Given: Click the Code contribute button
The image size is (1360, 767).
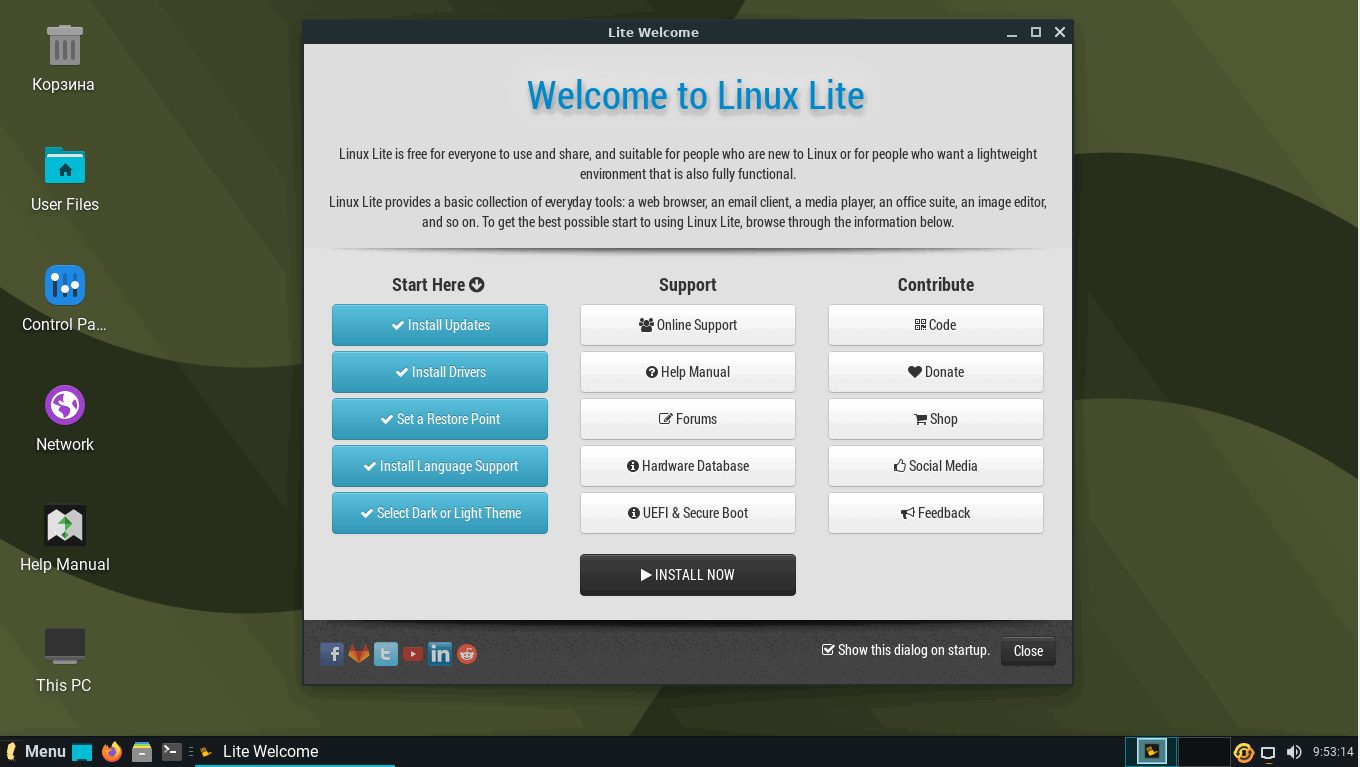Looking at the screenshot, I should coord(936,325).
